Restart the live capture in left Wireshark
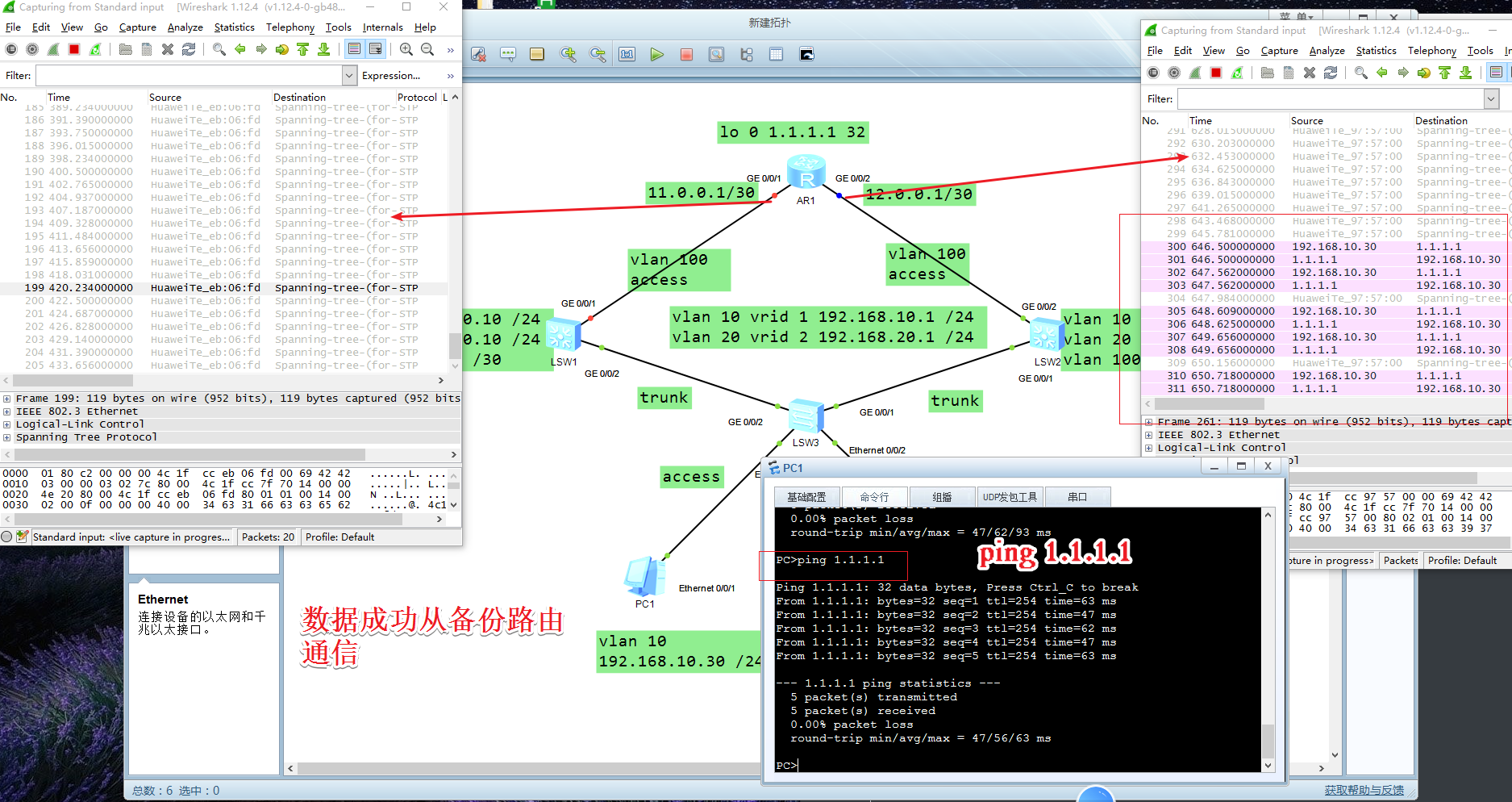 coord(95,49)
